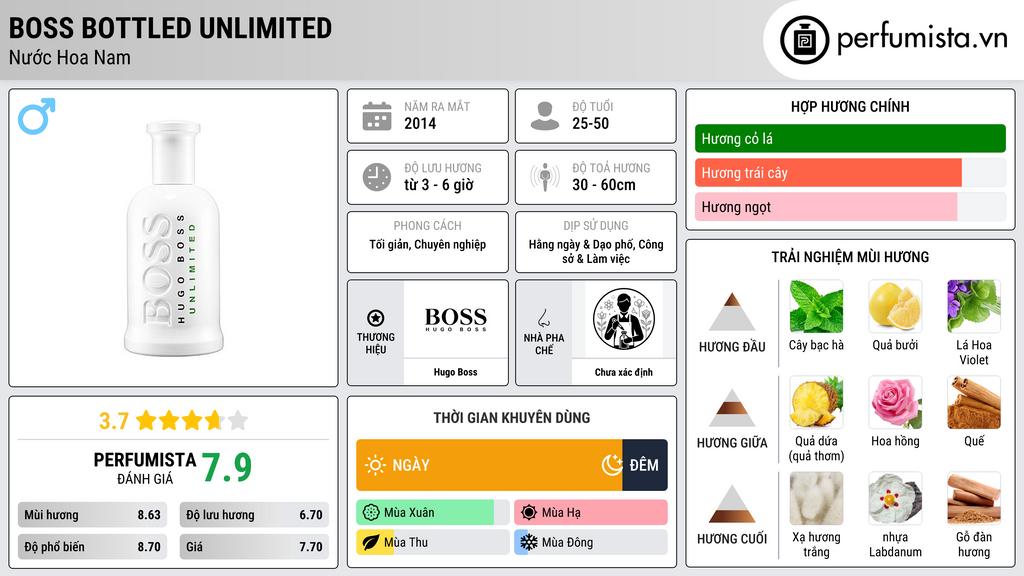1024x576 pixels.
Task: Select the Hoa hồng rose thumbnail
Action: tap(895, 402)
